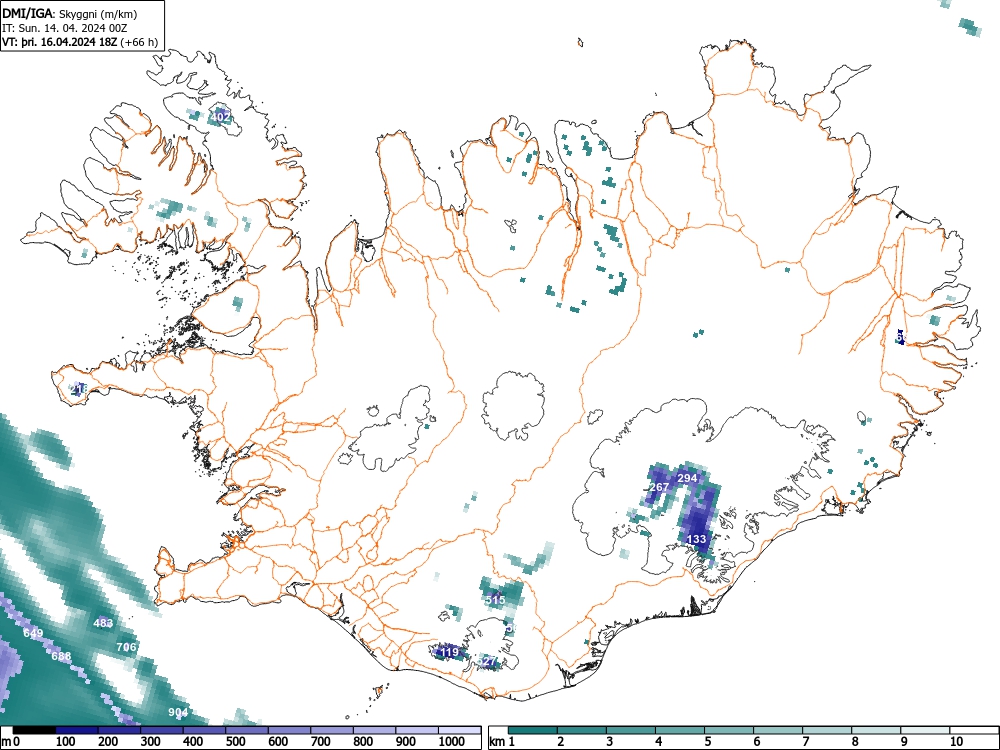Click the 904 value over the sea

(x=178, y=712)
